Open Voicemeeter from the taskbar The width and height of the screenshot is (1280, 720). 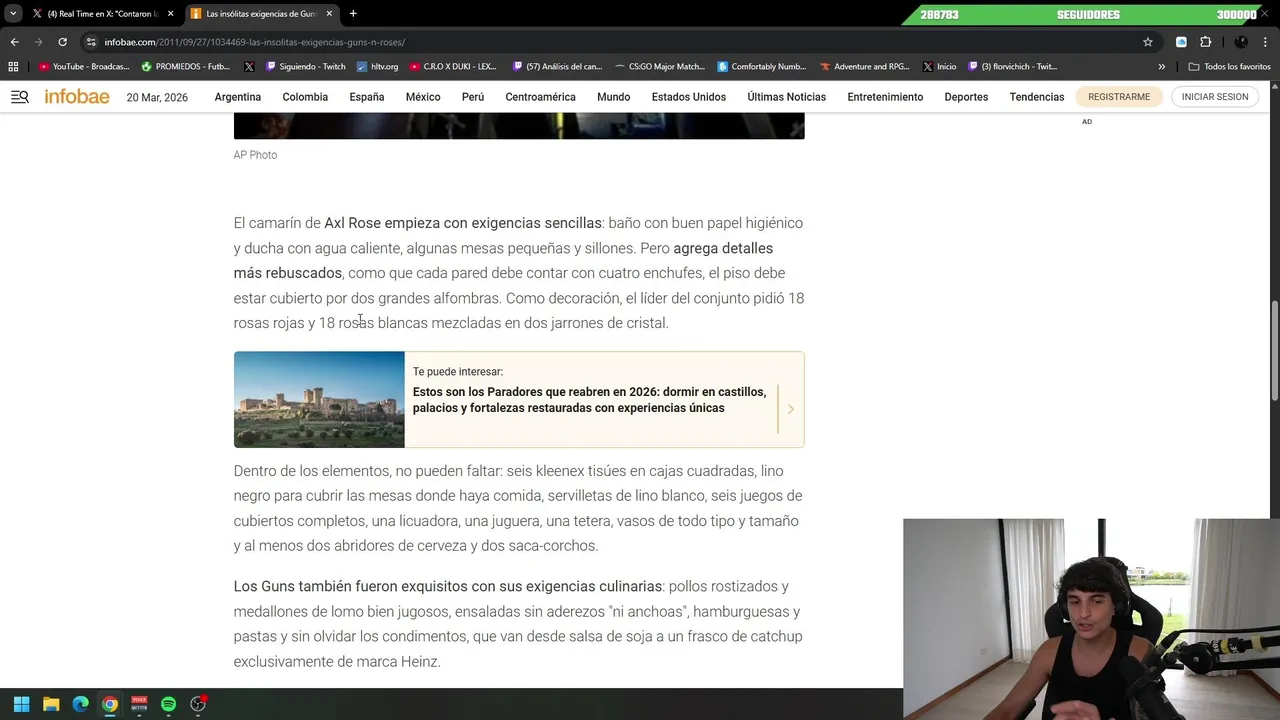tap(139, 704)
